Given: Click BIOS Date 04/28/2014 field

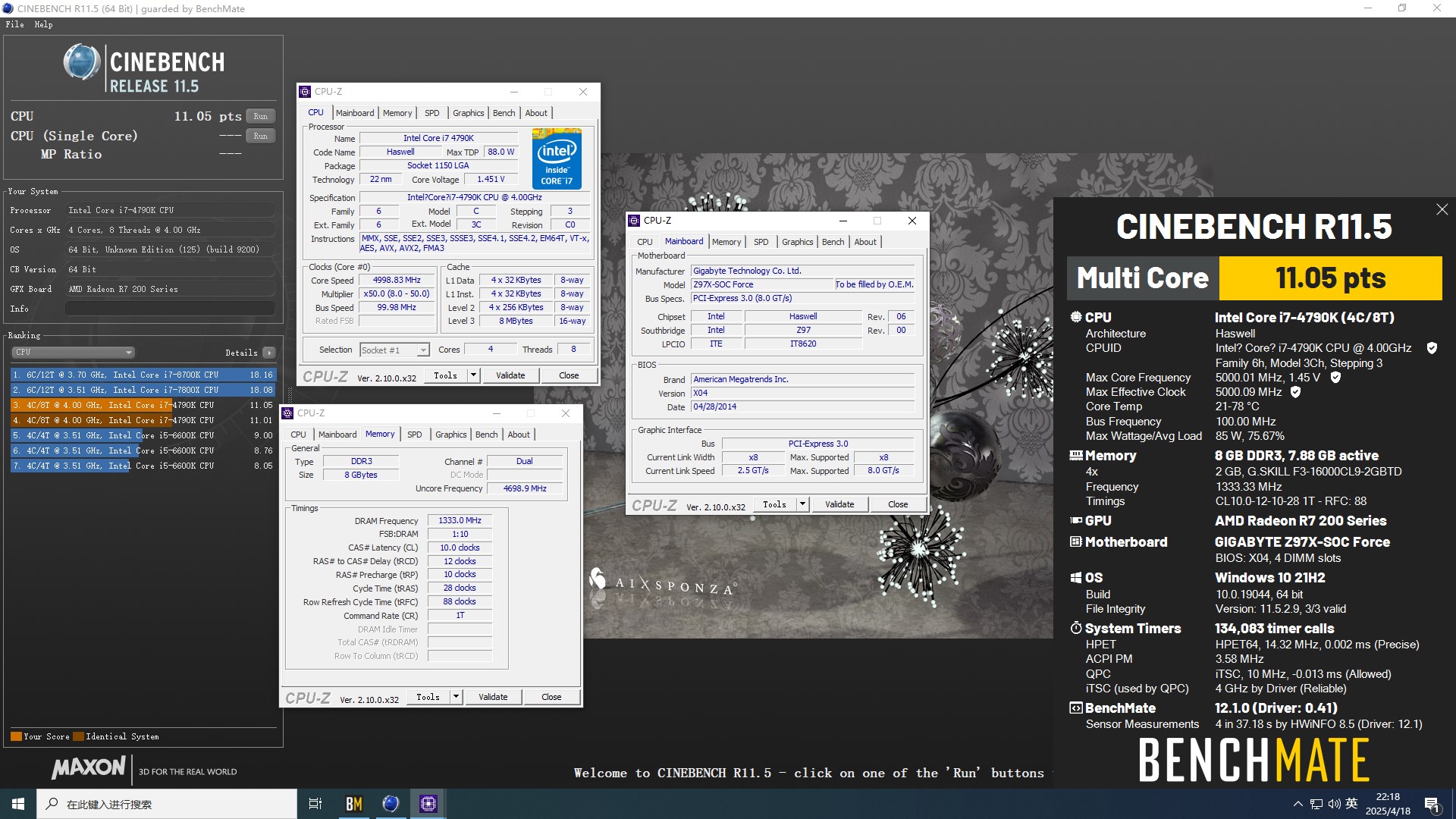Looking at the screenshot, I should (802, 407).
